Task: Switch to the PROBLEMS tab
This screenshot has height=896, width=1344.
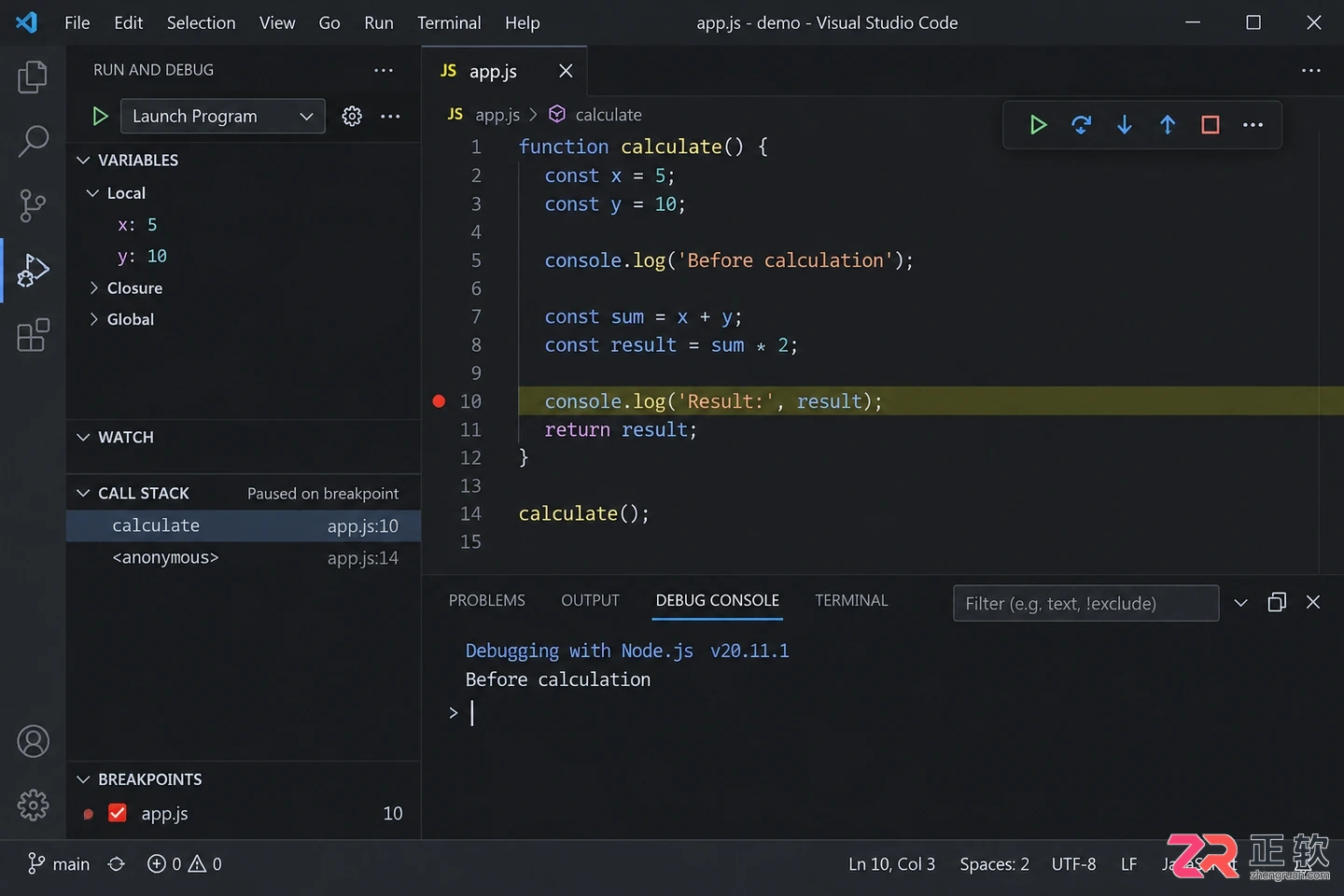Action: click(x=487, y=600)
